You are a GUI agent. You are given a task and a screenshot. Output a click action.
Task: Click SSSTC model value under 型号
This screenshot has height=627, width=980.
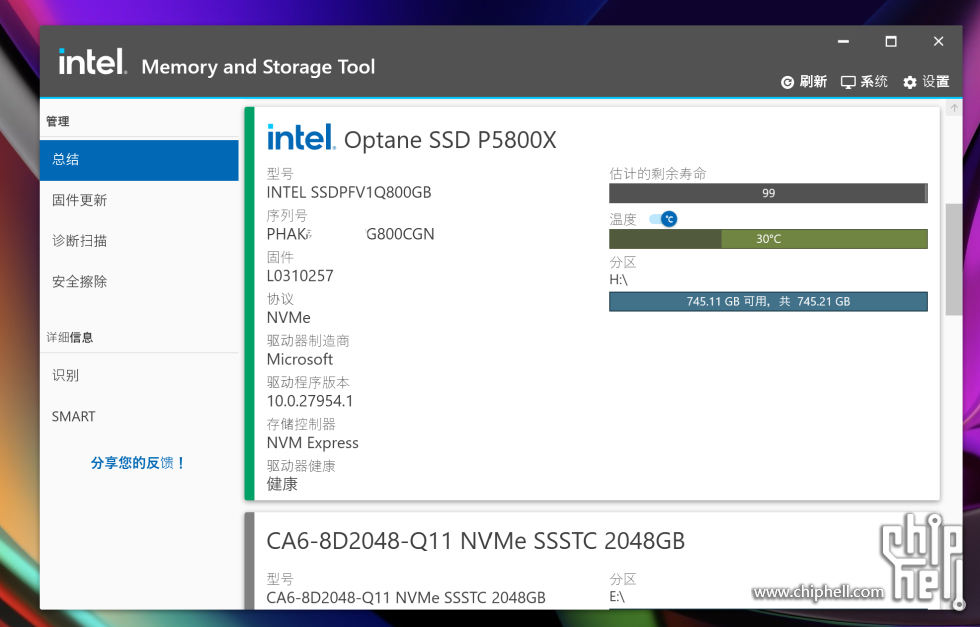tap(406, 598)
